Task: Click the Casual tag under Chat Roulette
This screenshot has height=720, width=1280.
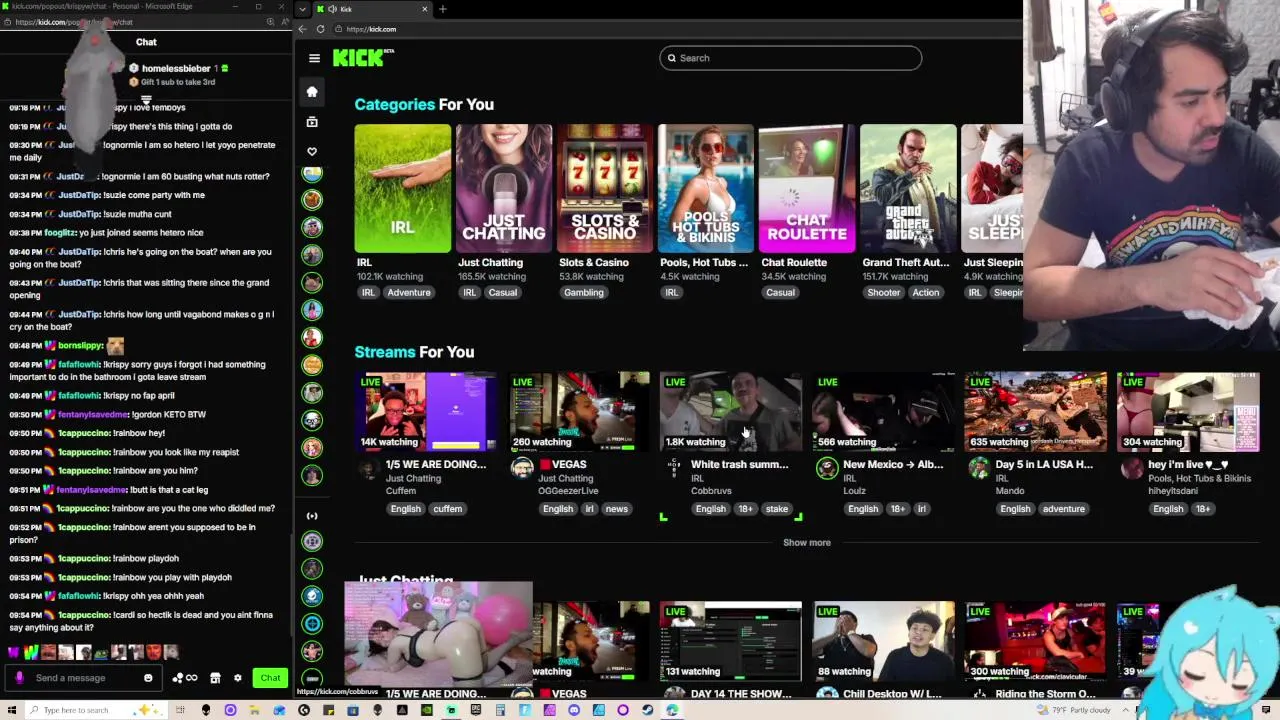Action: [780, 293]
